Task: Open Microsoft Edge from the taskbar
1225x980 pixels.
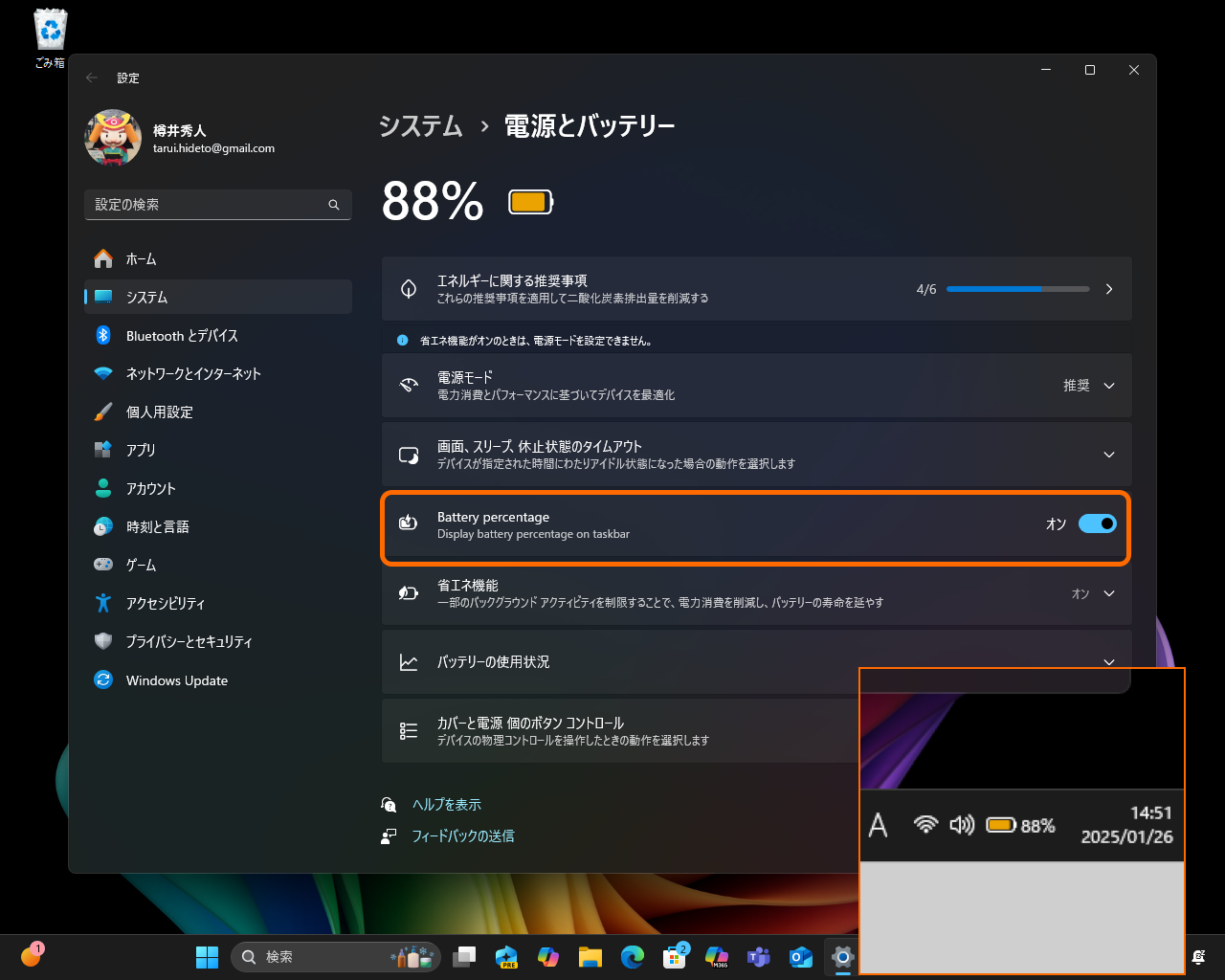Action: 633,956
